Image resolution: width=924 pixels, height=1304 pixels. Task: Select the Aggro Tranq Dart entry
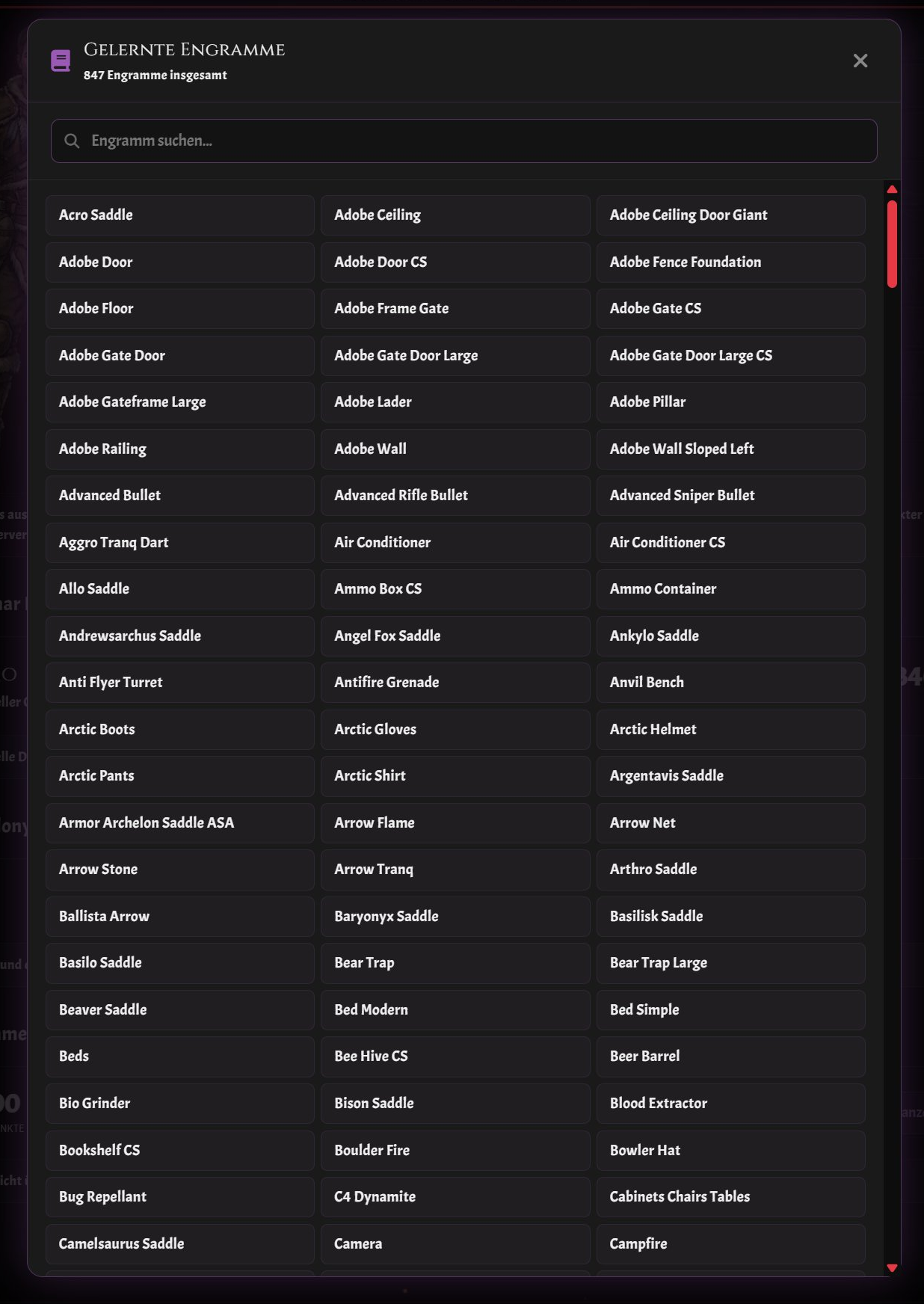180,542
